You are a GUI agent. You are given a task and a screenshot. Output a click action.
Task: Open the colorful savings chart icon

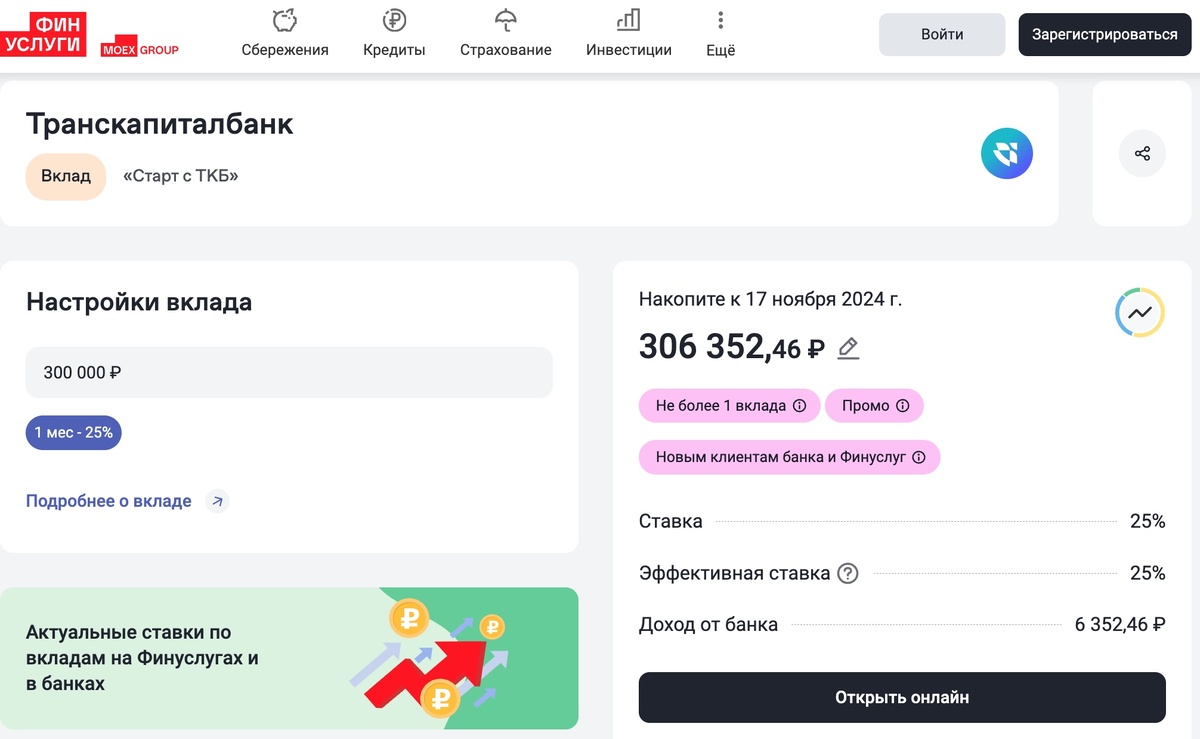coord(1140,312)
